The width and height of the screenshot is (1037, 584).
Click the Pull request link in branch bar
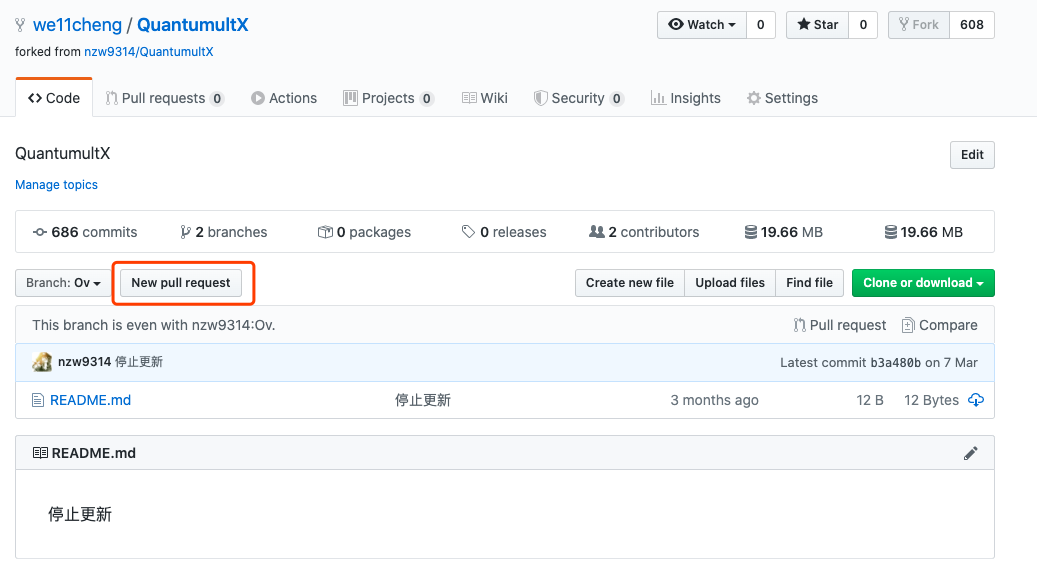point(840,325)
